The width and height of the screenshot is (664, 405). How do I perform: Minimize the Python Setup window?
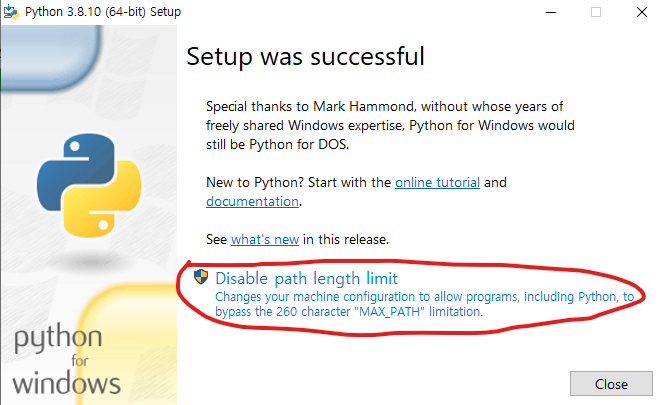click(x=551, y=12)
